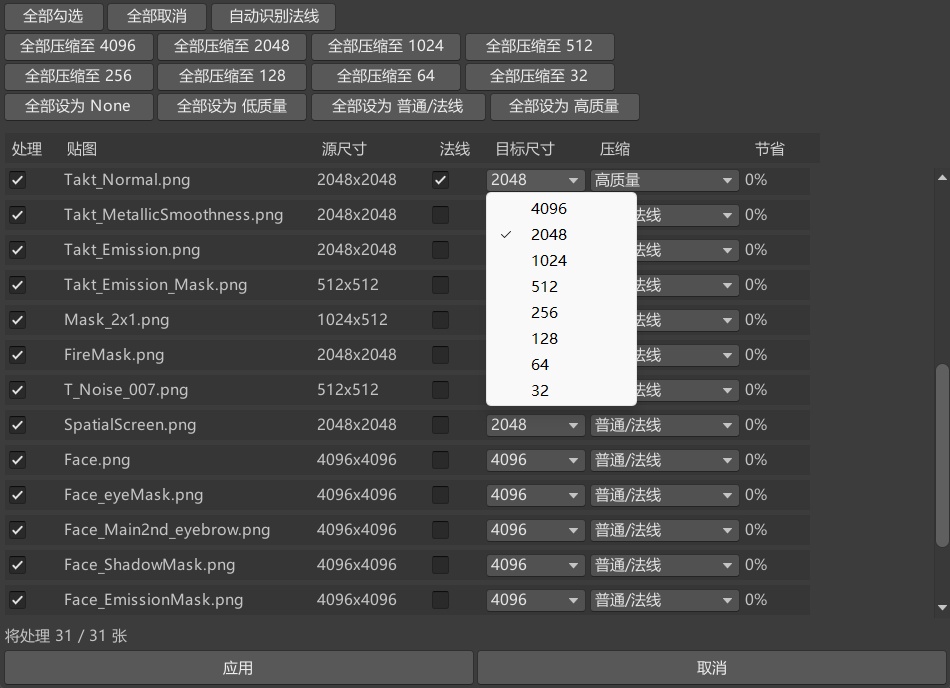Screen dimensions: 950x688
Task: Click scrollbar up arrow of texture list
Action: coord(942,177)
